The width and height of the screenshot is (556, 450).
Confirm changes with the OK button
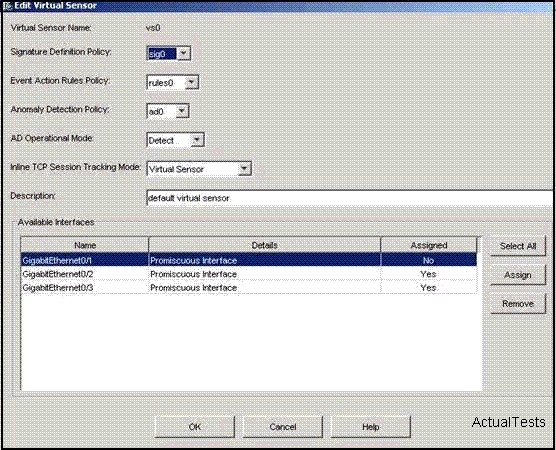(x=195, y=427)
